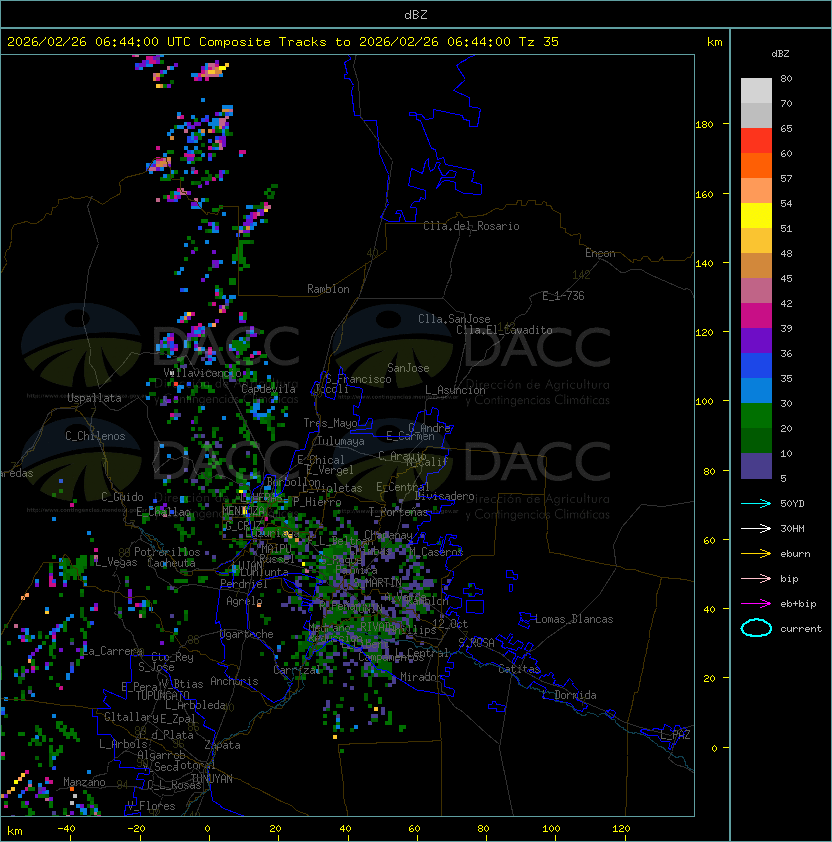832x842 pixels.
Task: Click the 'C_Chilenos' map label
Action: click(x=95, y=436)
